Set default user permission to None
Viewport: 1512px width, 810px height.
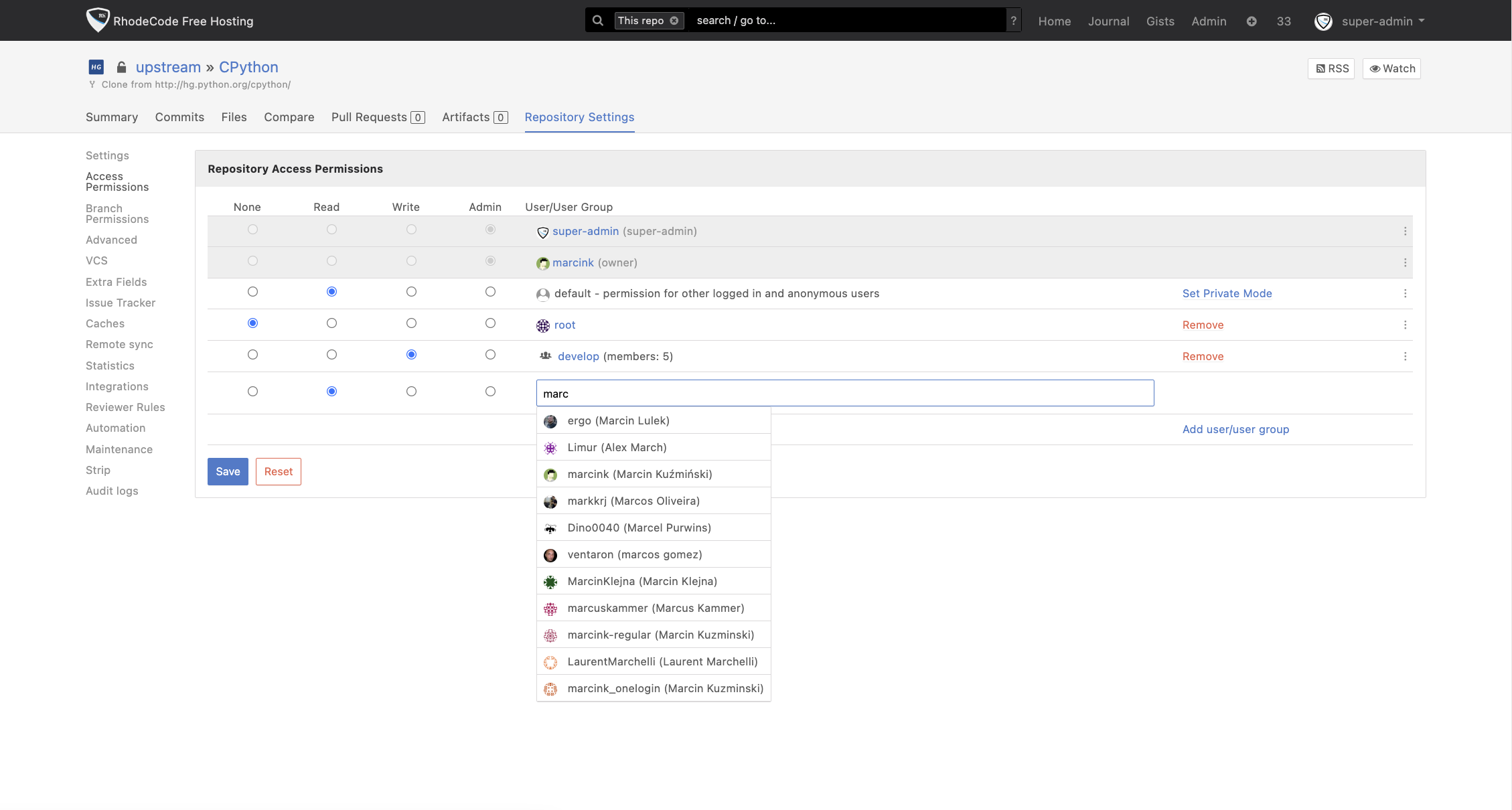252,291
